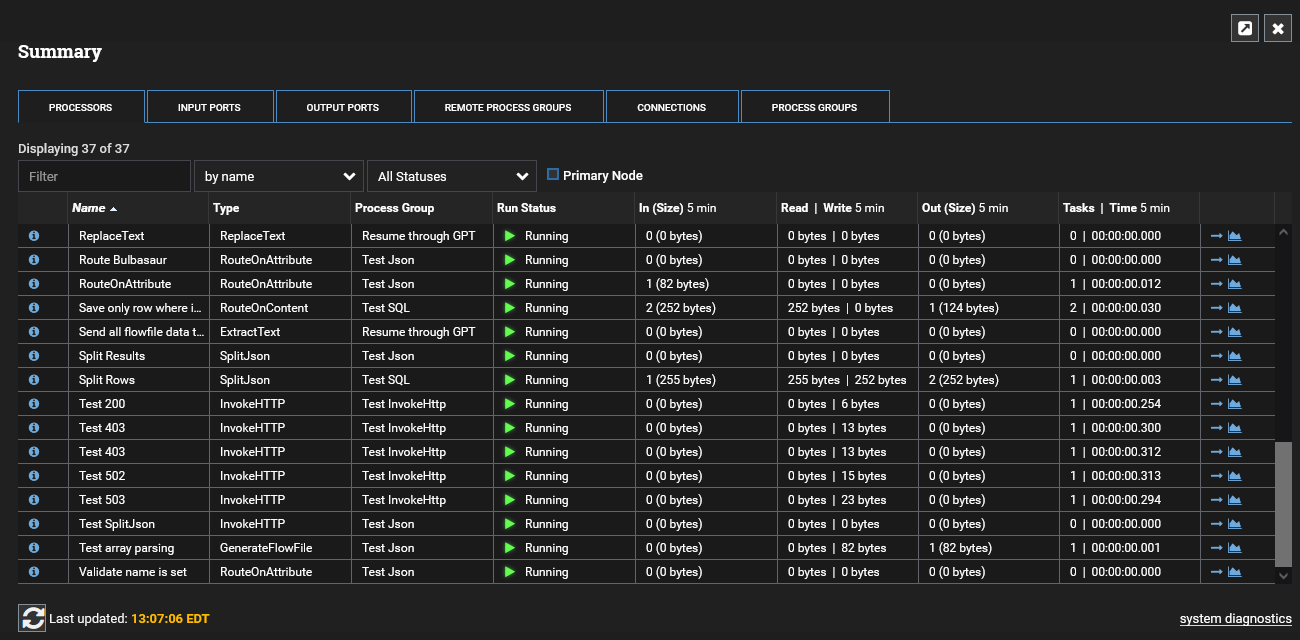This screenshot has width=1300, height=640.
Task: Click the Filter text input field
Action: click(x=104, y=176)
